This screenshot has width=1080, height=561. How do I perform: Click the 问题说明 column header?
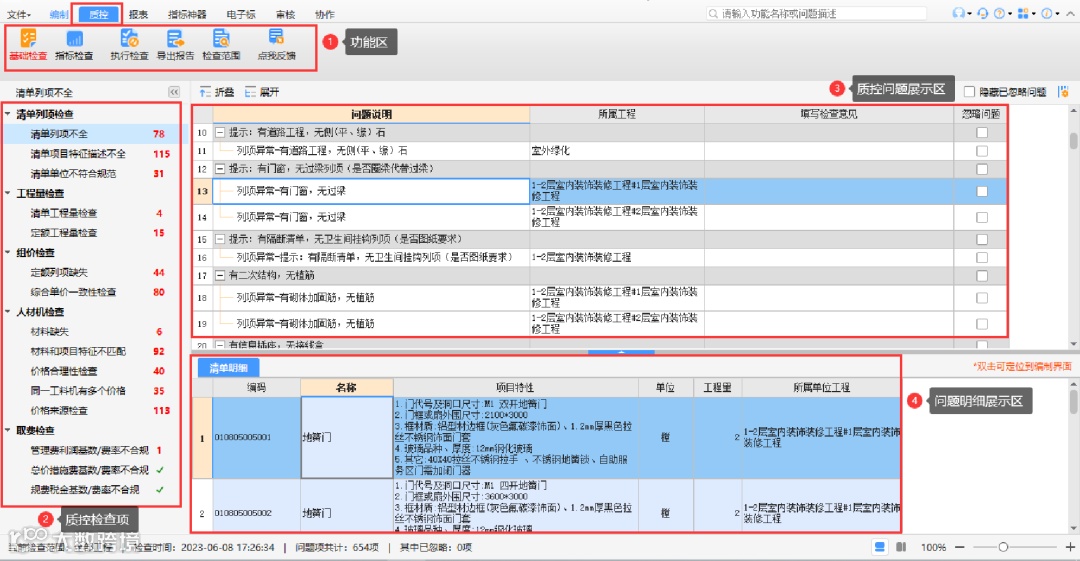coord(371,114)
